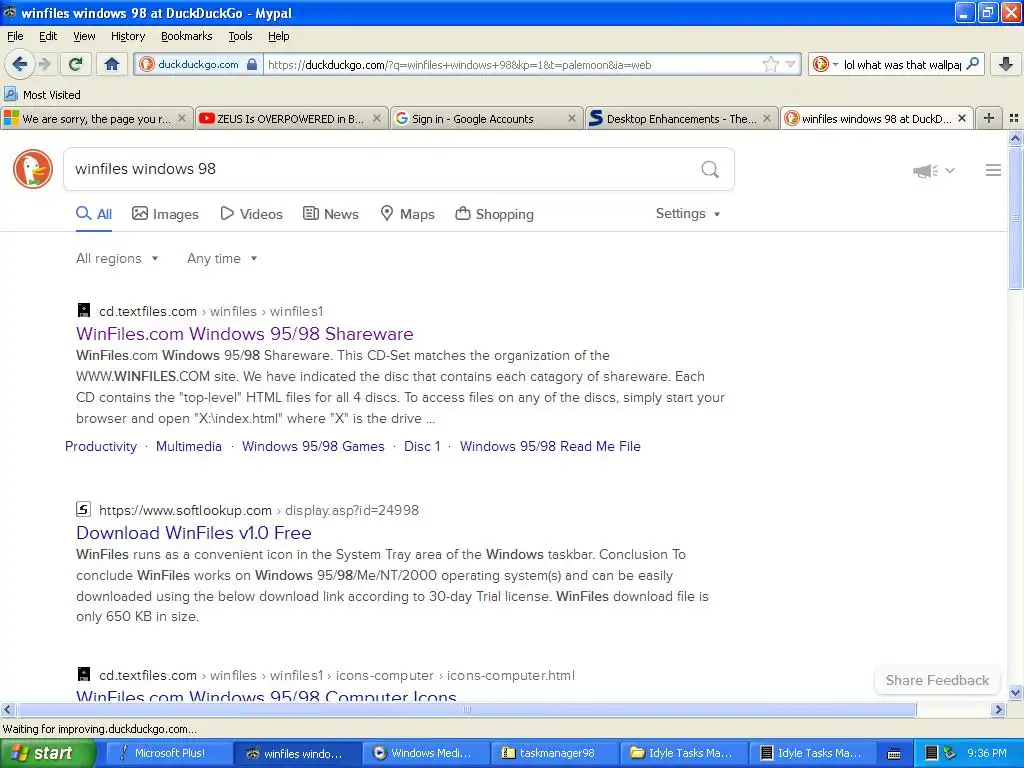The image size is (1024, 768).
Task: Open the DuckDuckGo hamburger menu
Action: [993, 170]
